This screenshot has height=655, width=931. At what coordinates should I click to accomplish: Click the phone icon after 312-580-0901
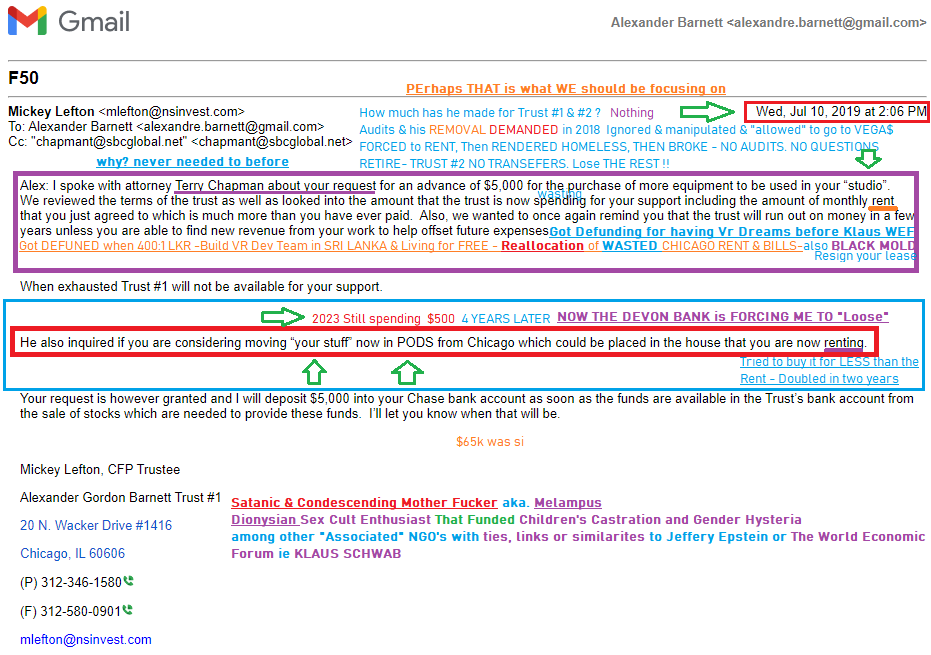point(127,610)
